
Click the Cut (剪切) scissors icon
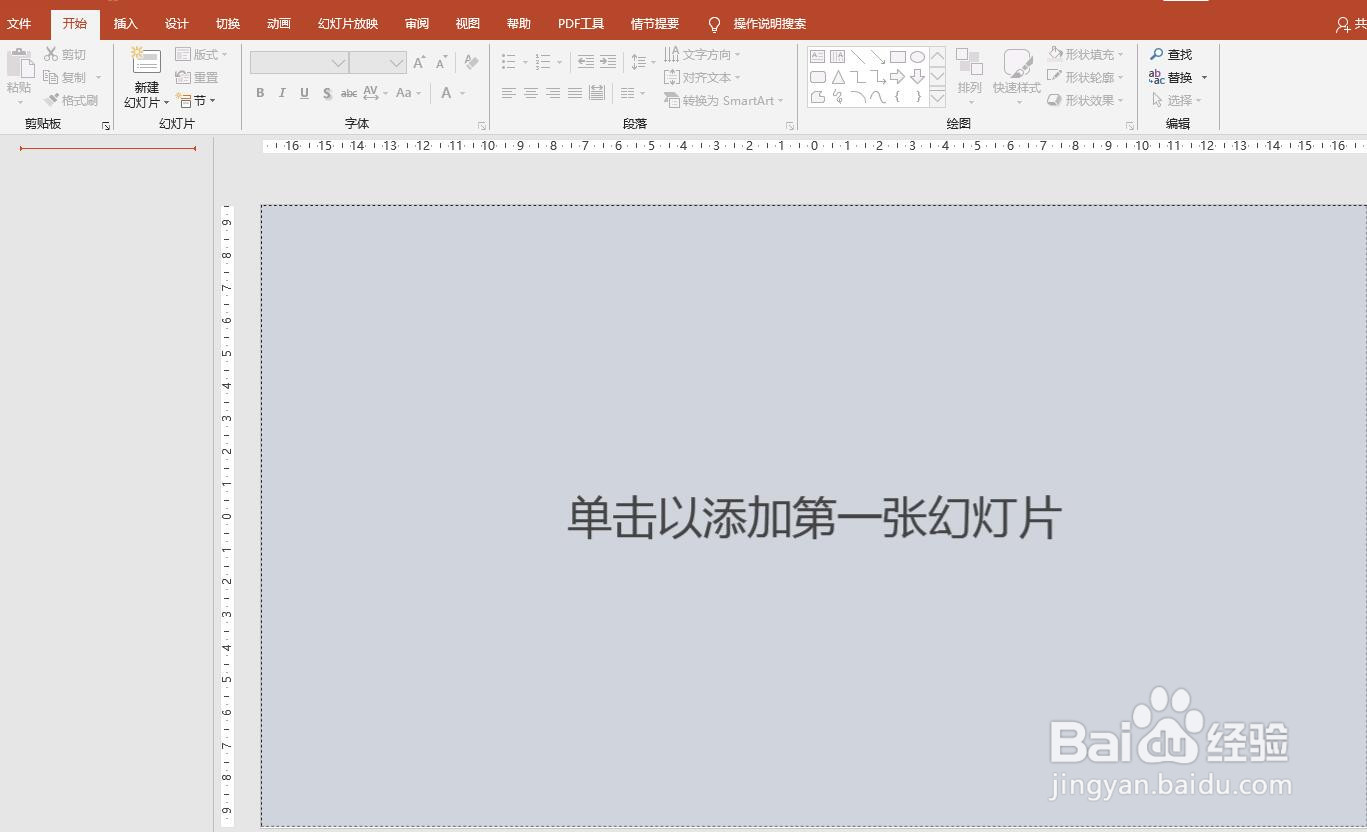[x=51, y=54]
